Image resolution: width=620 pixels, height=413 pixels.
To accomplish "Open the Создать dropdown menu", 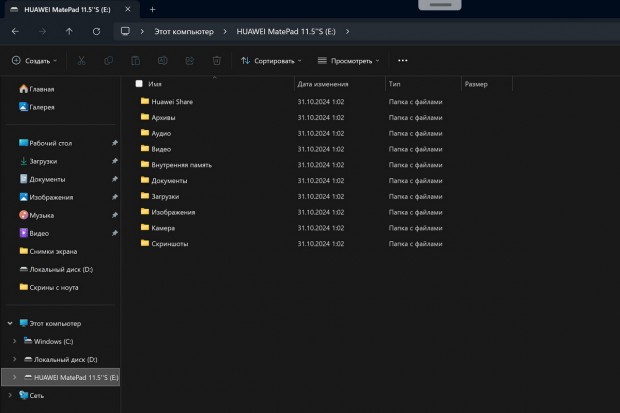I will click(34, 61).
